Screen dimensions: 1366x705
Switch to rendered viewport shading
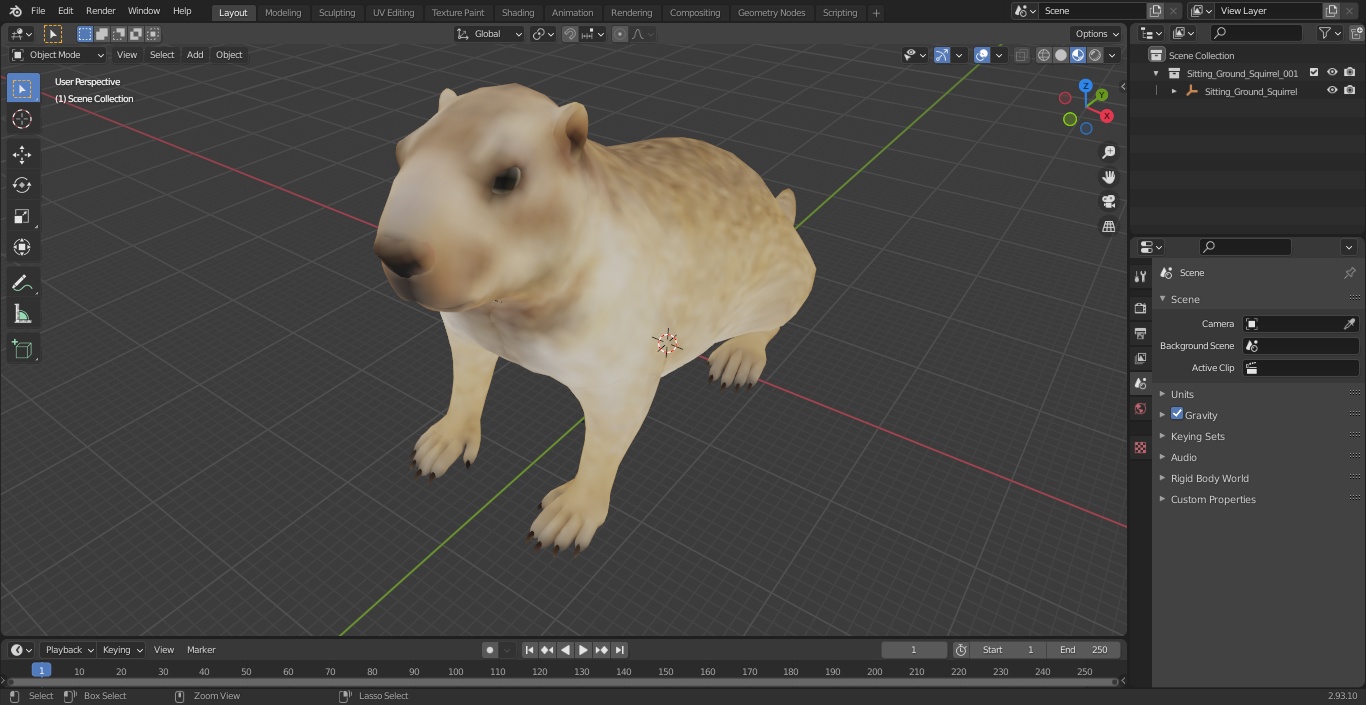coord(1095,55)
